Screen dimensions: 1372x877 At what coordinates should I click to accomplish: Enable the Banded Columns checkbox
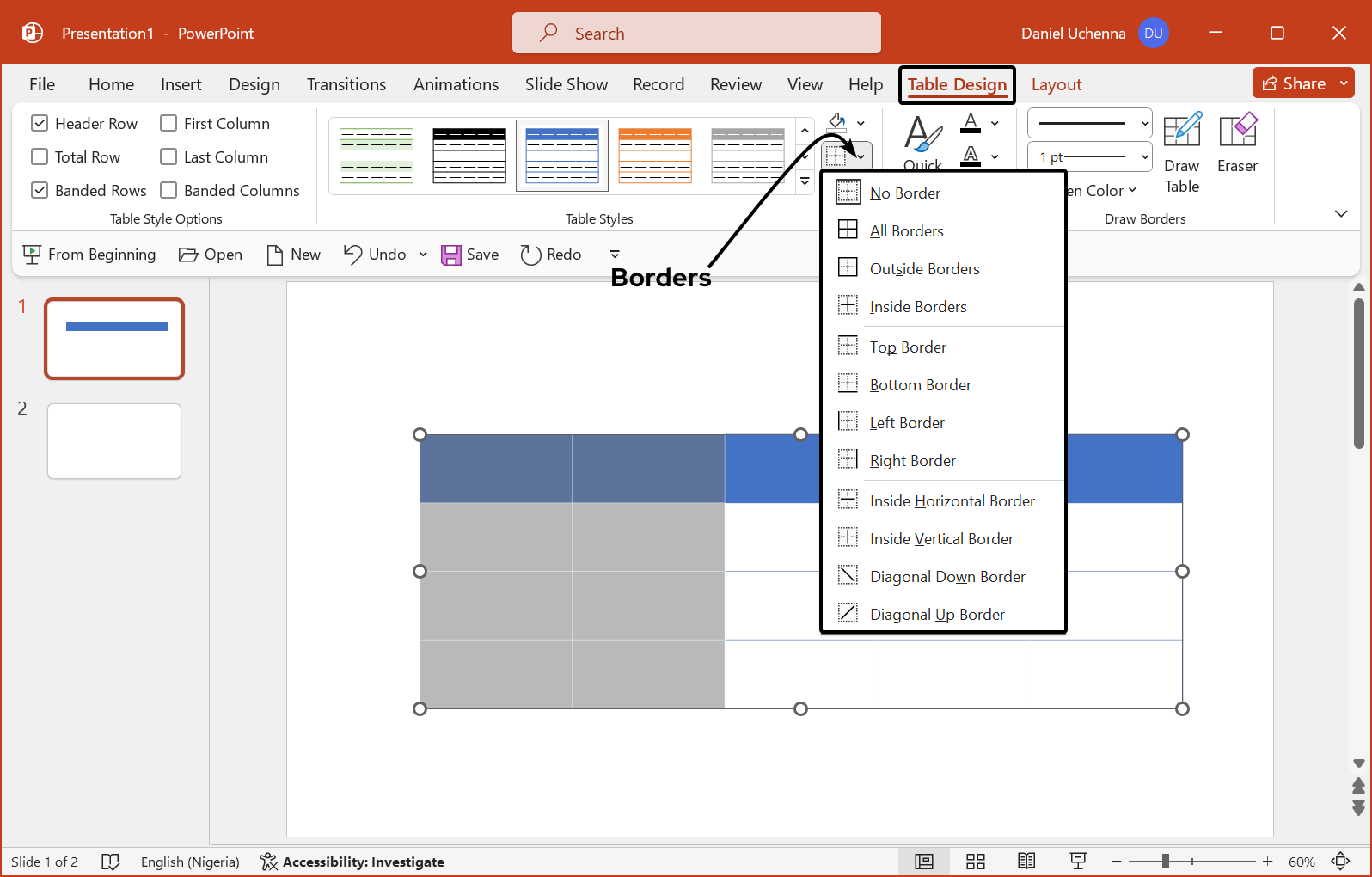(168, 190)
